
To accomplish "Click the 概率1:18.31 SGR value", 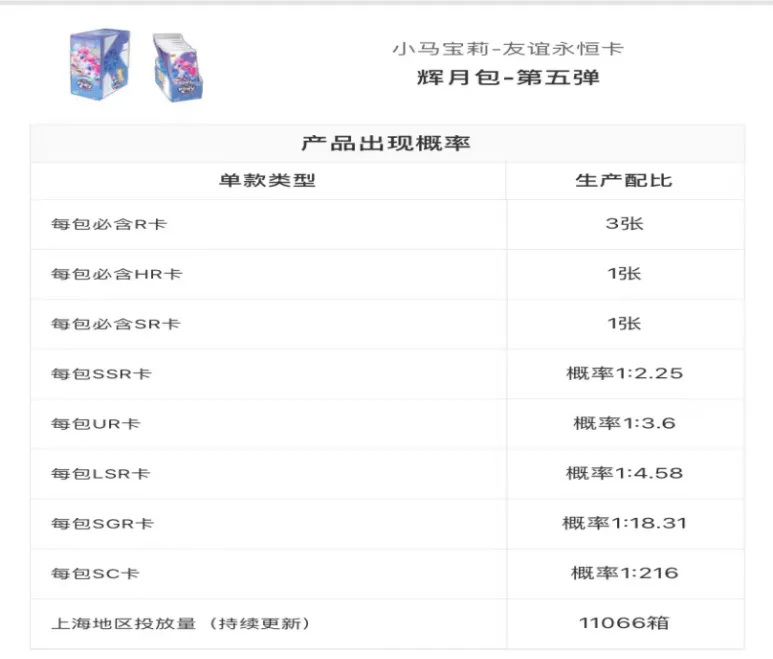I will pos(625,523).
